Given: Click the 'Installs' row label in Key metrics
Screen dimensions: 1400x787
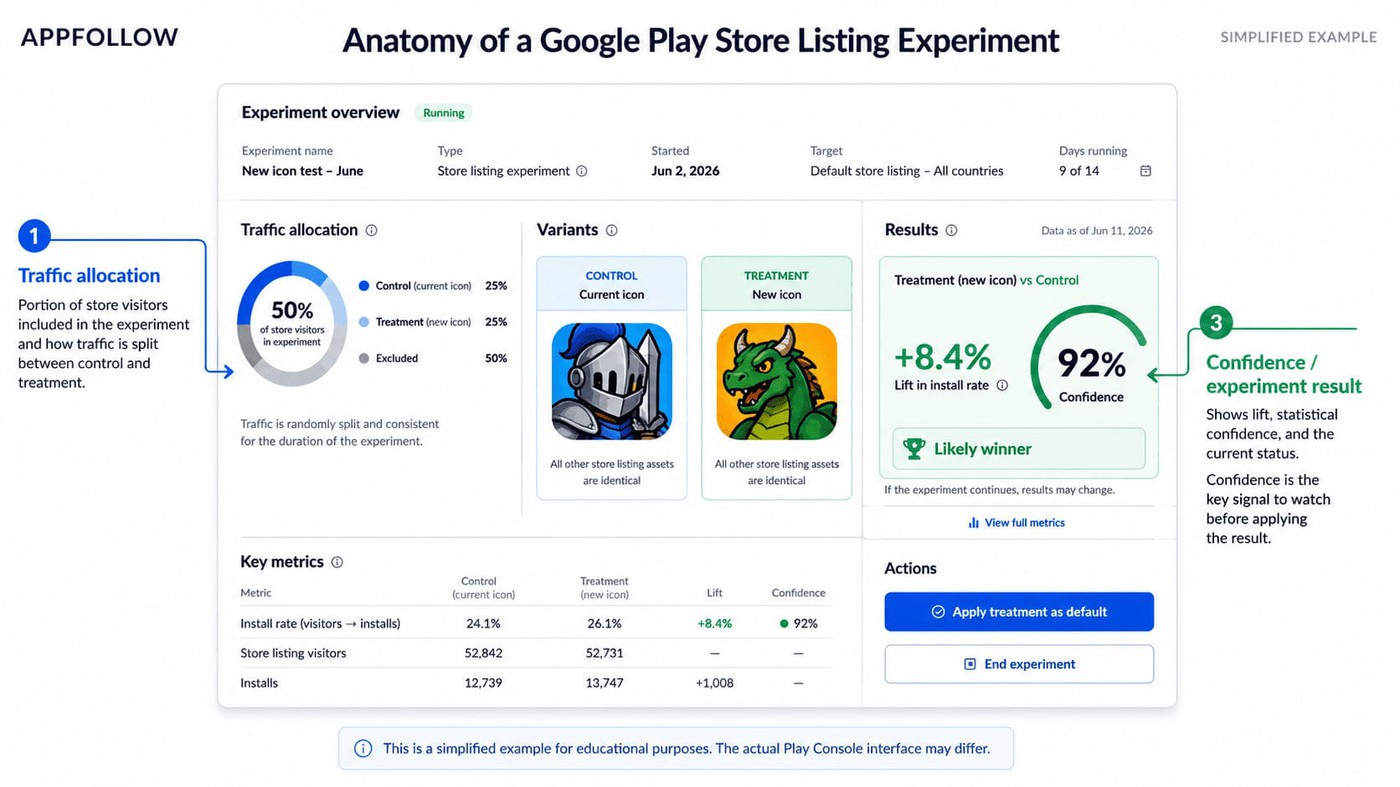Looking at the screenshot, I should click(x=259, y=684).
